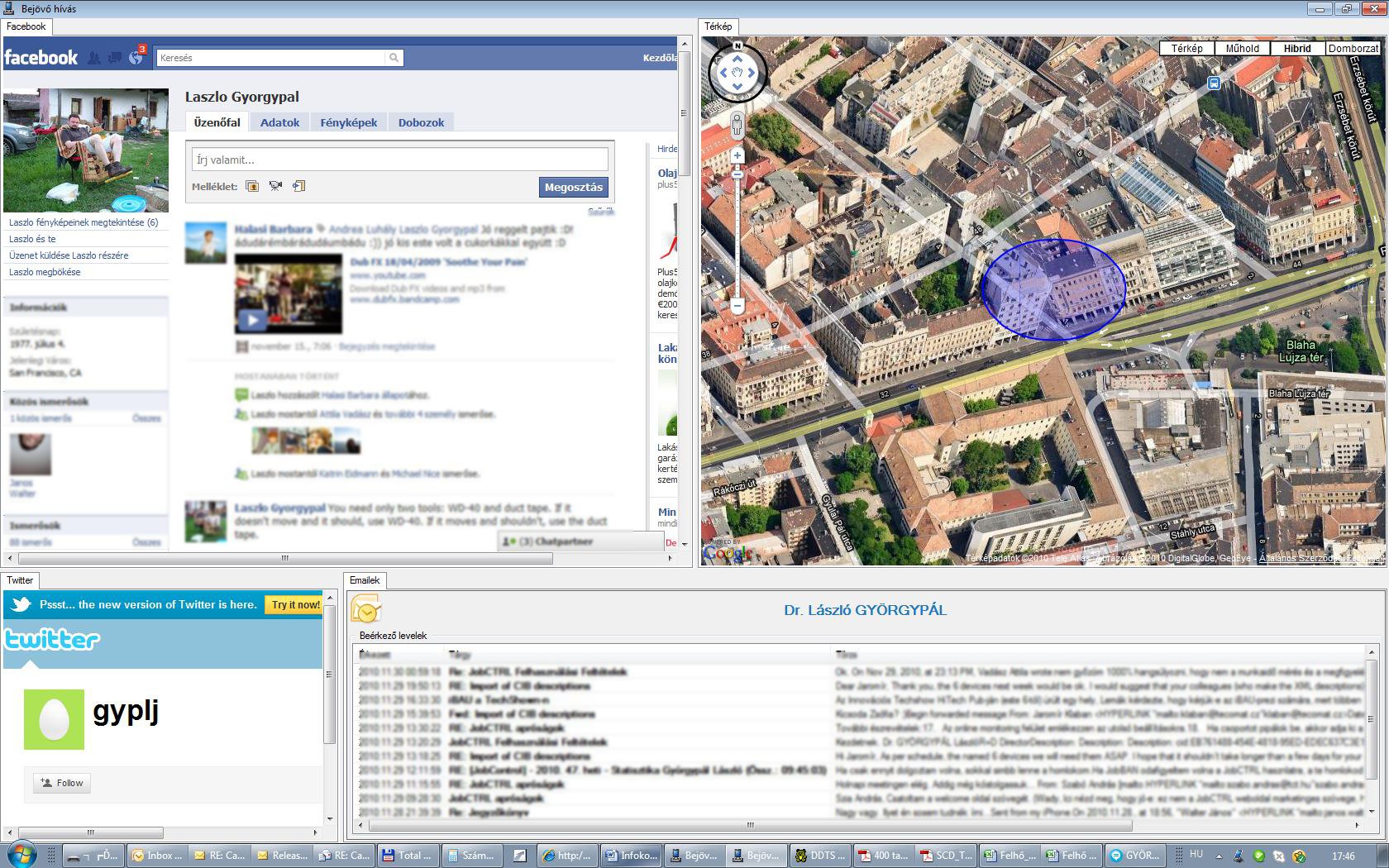Click the hand icon in the pan control
Image resolution: width=1389 pixels, height=868 pixels.
737,73
